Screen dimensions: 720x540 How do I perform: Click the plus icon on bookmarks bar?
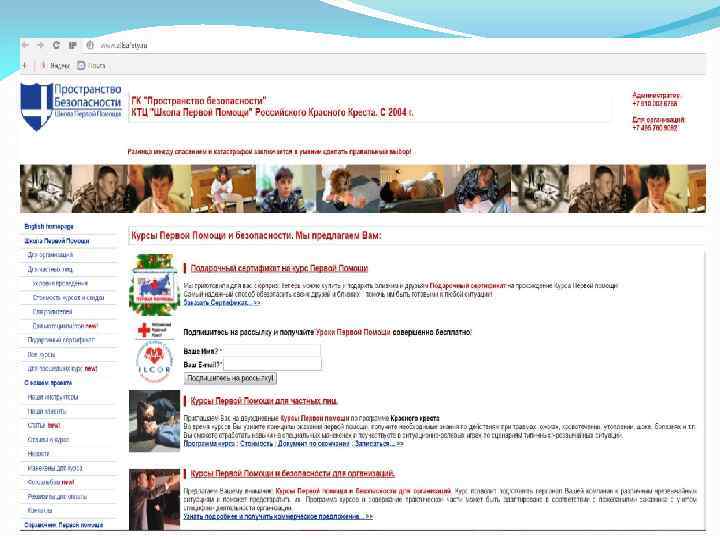[x=25, y=66]
